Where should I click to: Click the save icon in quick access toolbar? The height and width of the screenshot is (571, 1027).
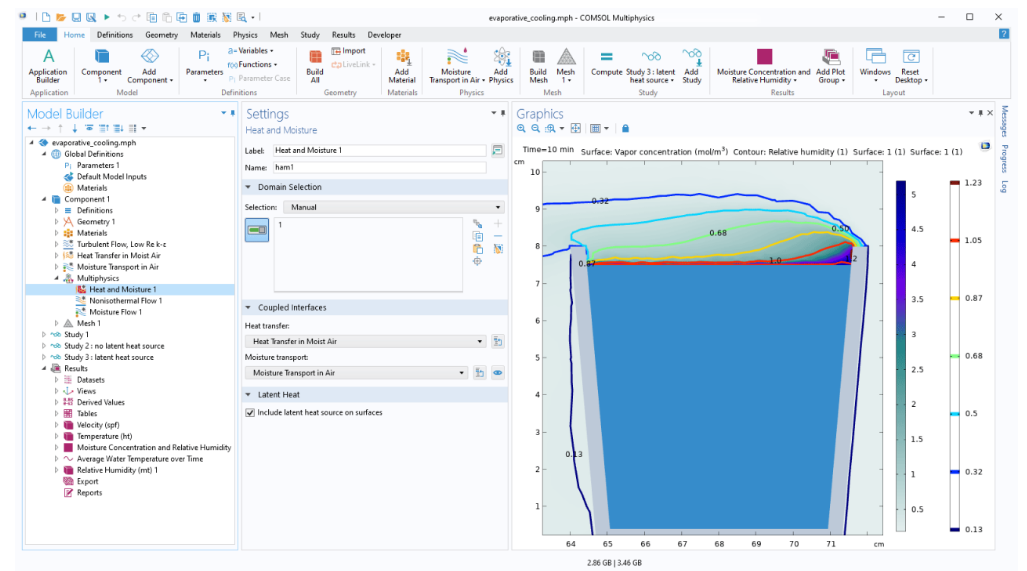coord(76,18)
